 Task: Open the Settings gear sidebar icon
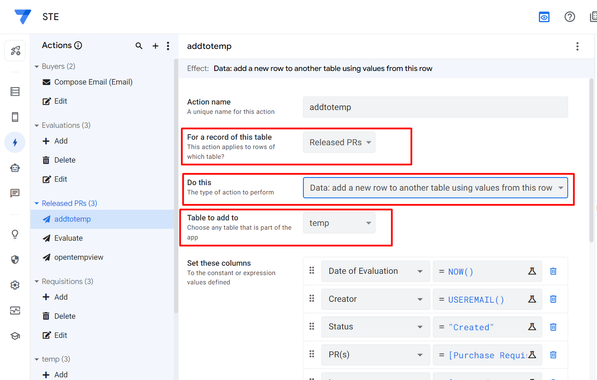(15, 285)
